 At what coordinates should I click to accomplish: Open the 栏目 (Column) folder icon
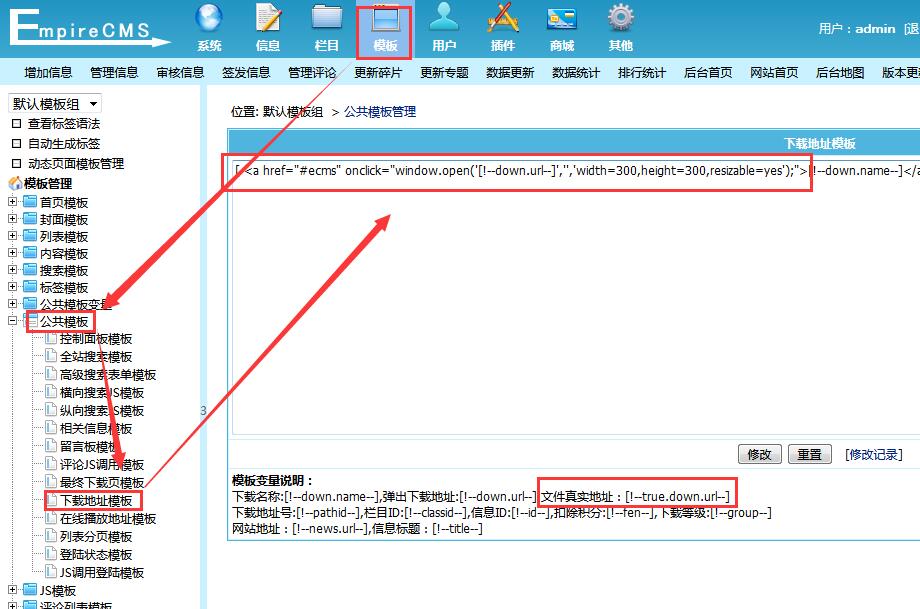point(326,20)
